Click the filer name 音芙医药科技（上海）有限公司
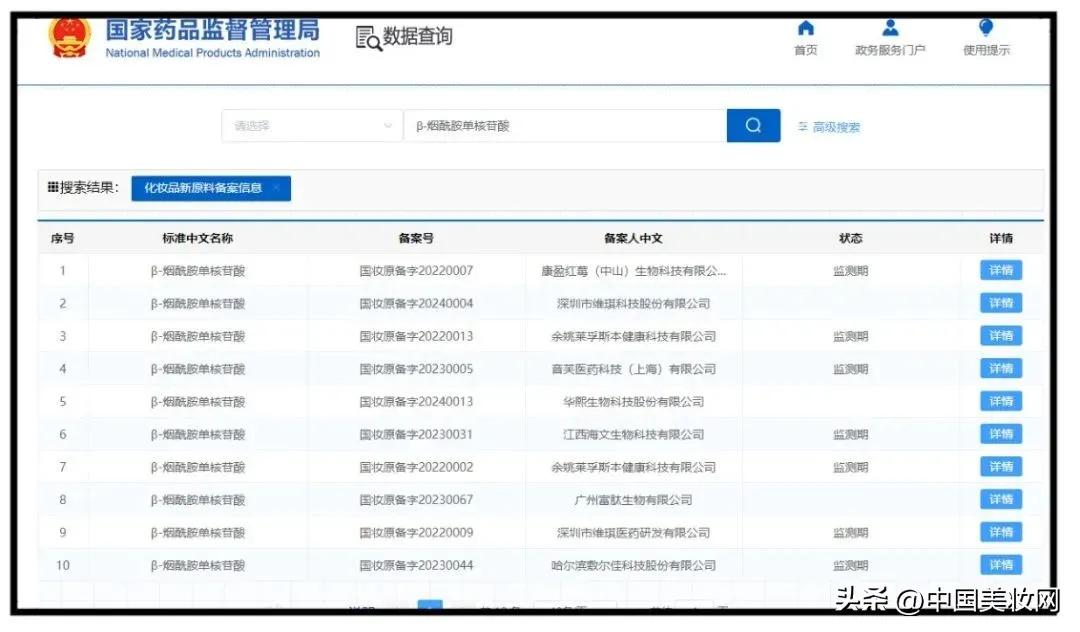This screenshot has height=632, width=1080. [633, 369]
